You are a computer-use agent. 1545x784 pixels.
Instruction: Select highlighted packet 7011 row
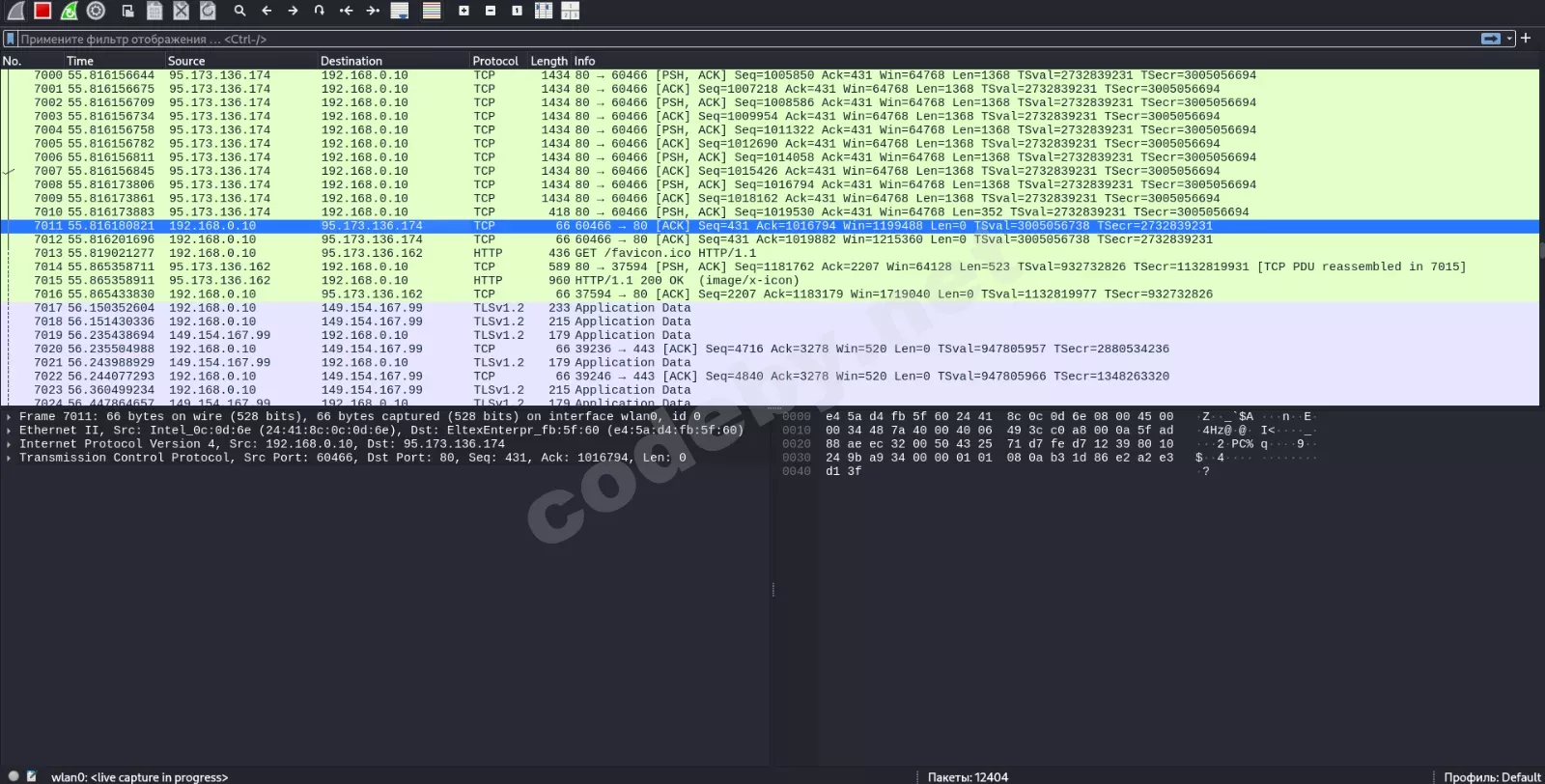[x=770, y=226]
